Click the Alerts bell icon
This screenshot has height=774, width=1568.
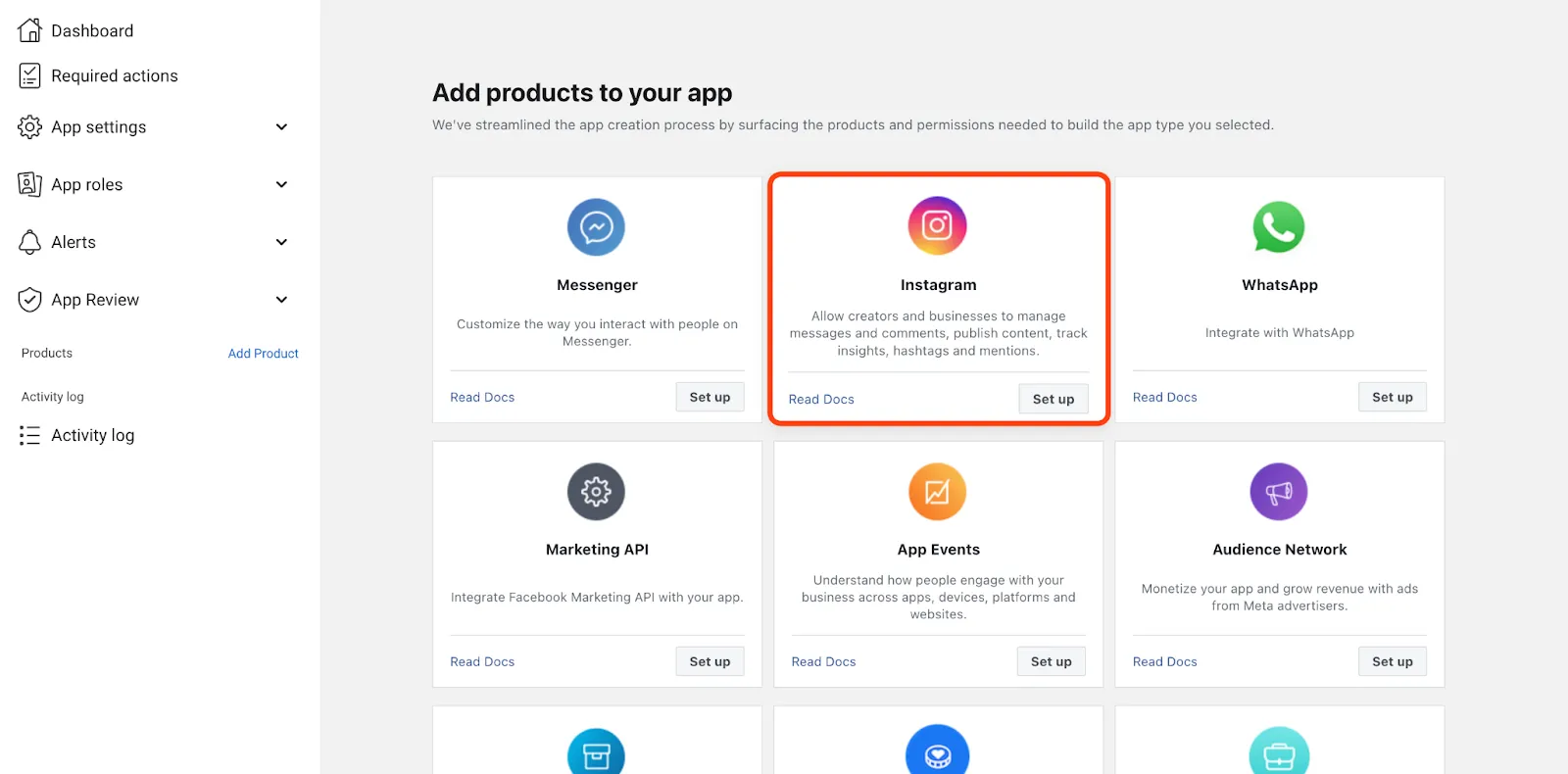[x=30, y=242]
